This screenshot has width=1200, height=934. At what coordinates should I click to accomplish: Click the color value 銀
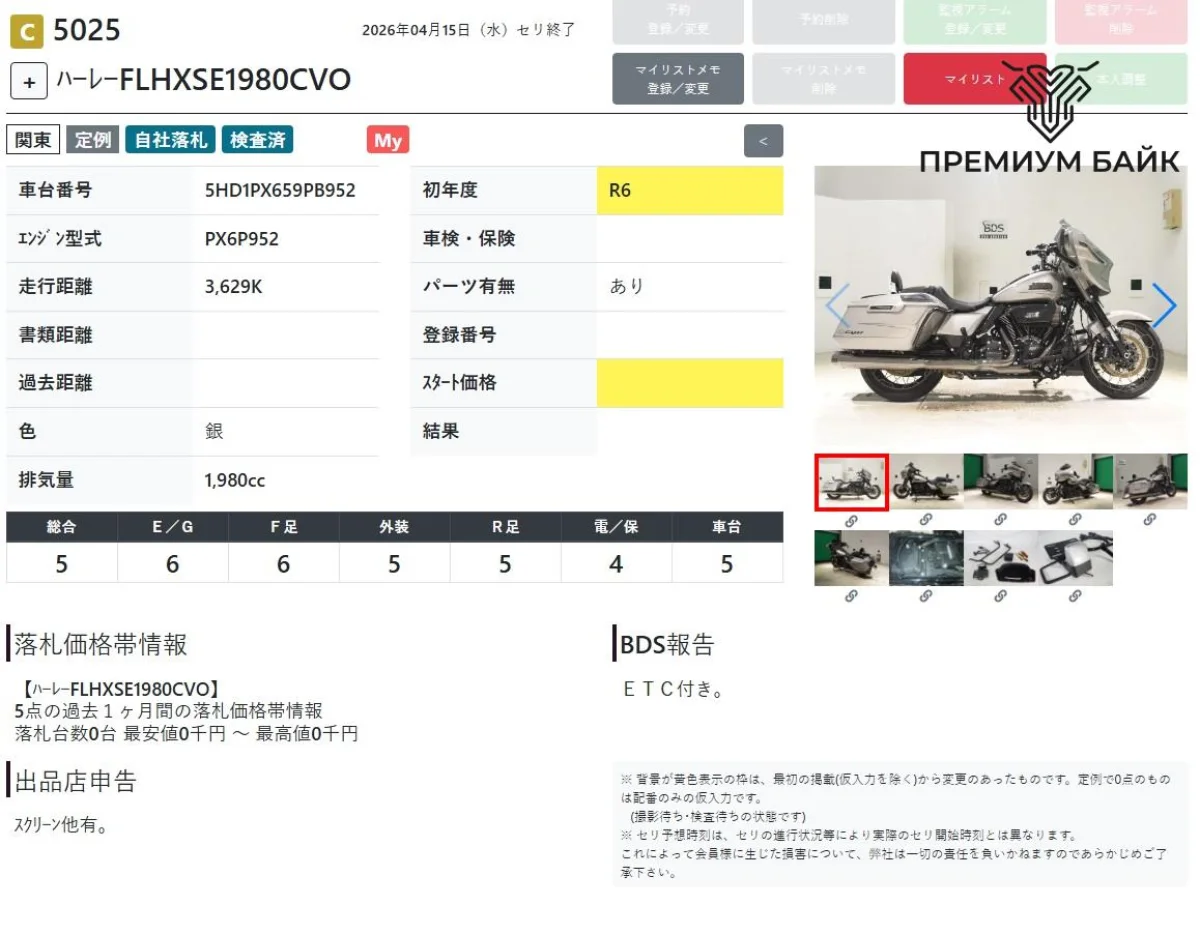pos(214,432)
